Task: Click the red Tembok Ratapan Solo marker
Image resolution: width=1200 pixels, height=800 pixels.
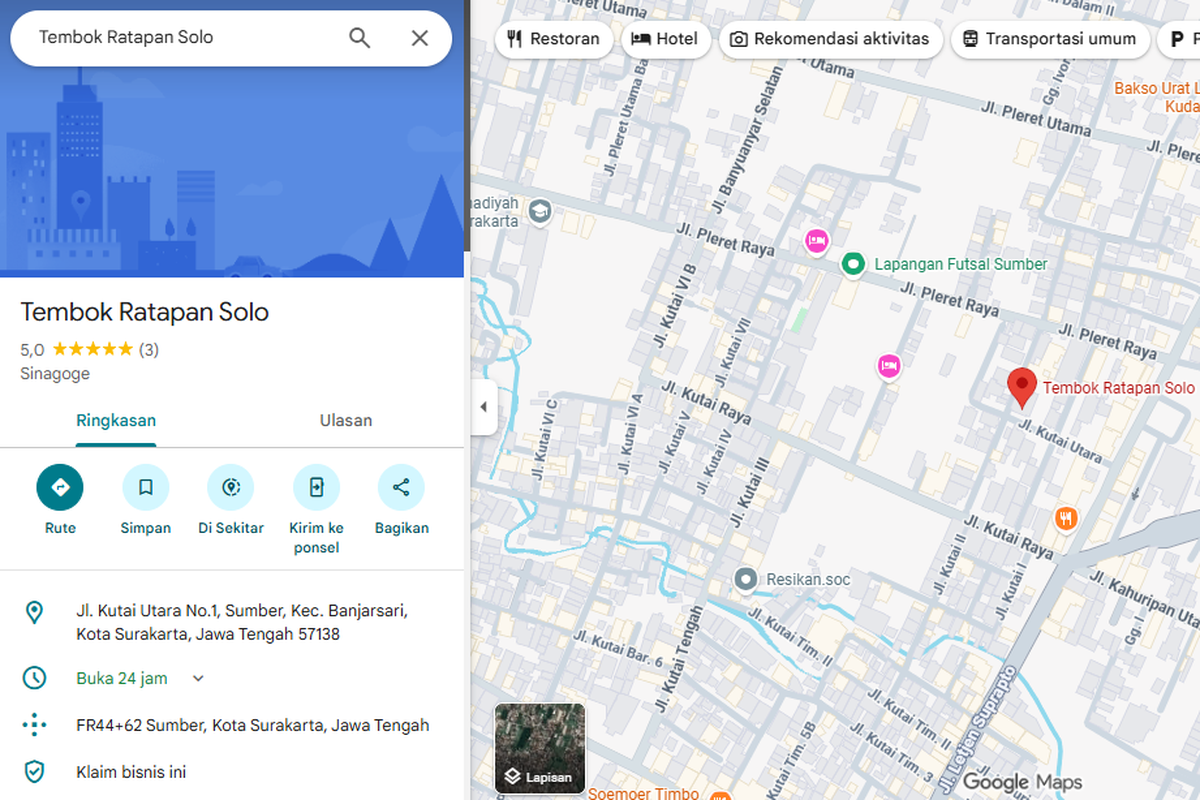Action: (x=1021, y=388)
